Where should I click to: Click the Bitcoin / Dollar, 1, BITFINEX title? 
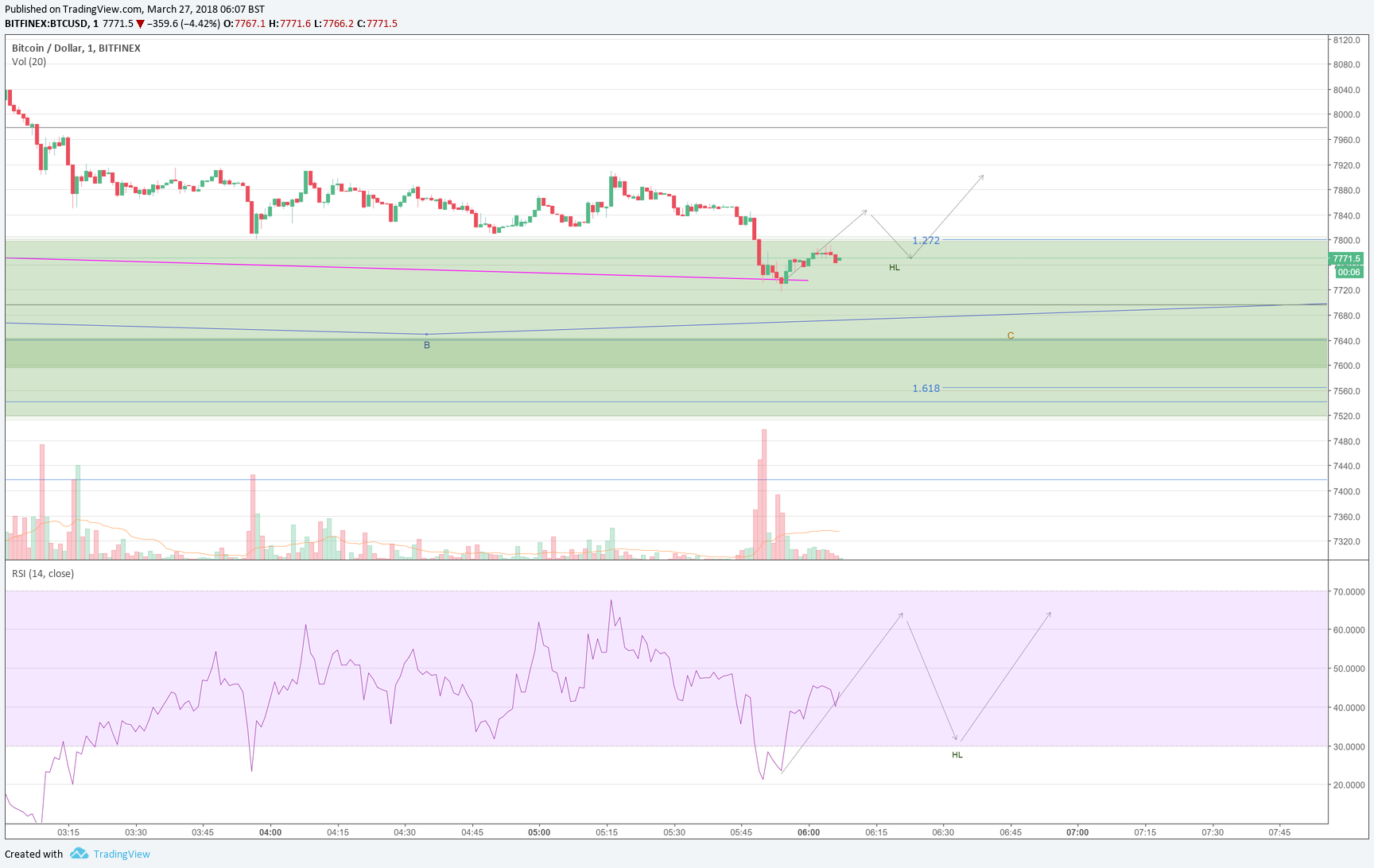point(76,48)
